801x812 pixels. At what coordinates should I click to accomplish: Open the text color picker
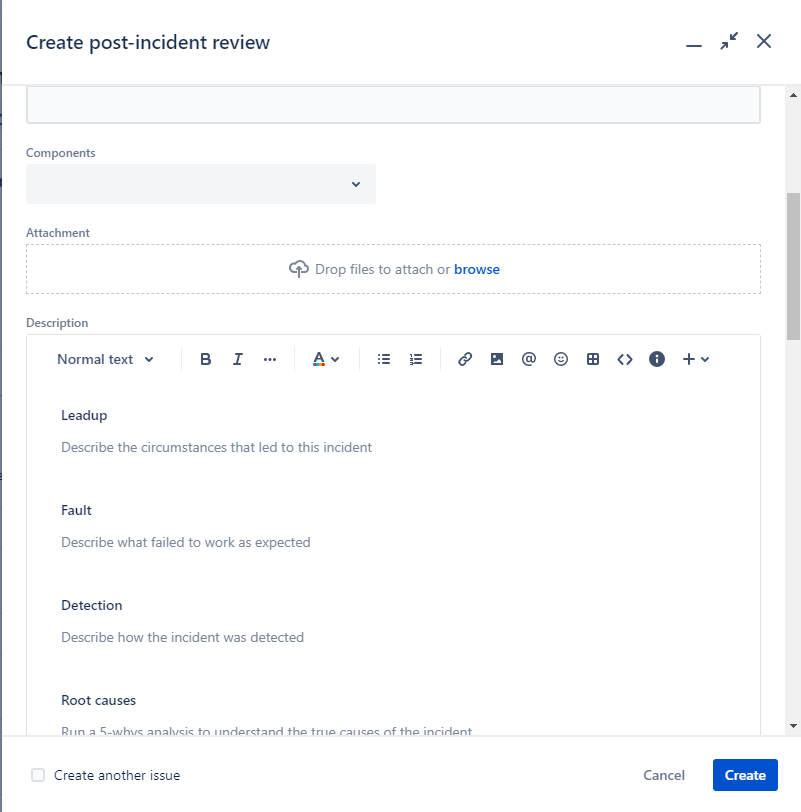pyautogui.click(x=326, y=359)
